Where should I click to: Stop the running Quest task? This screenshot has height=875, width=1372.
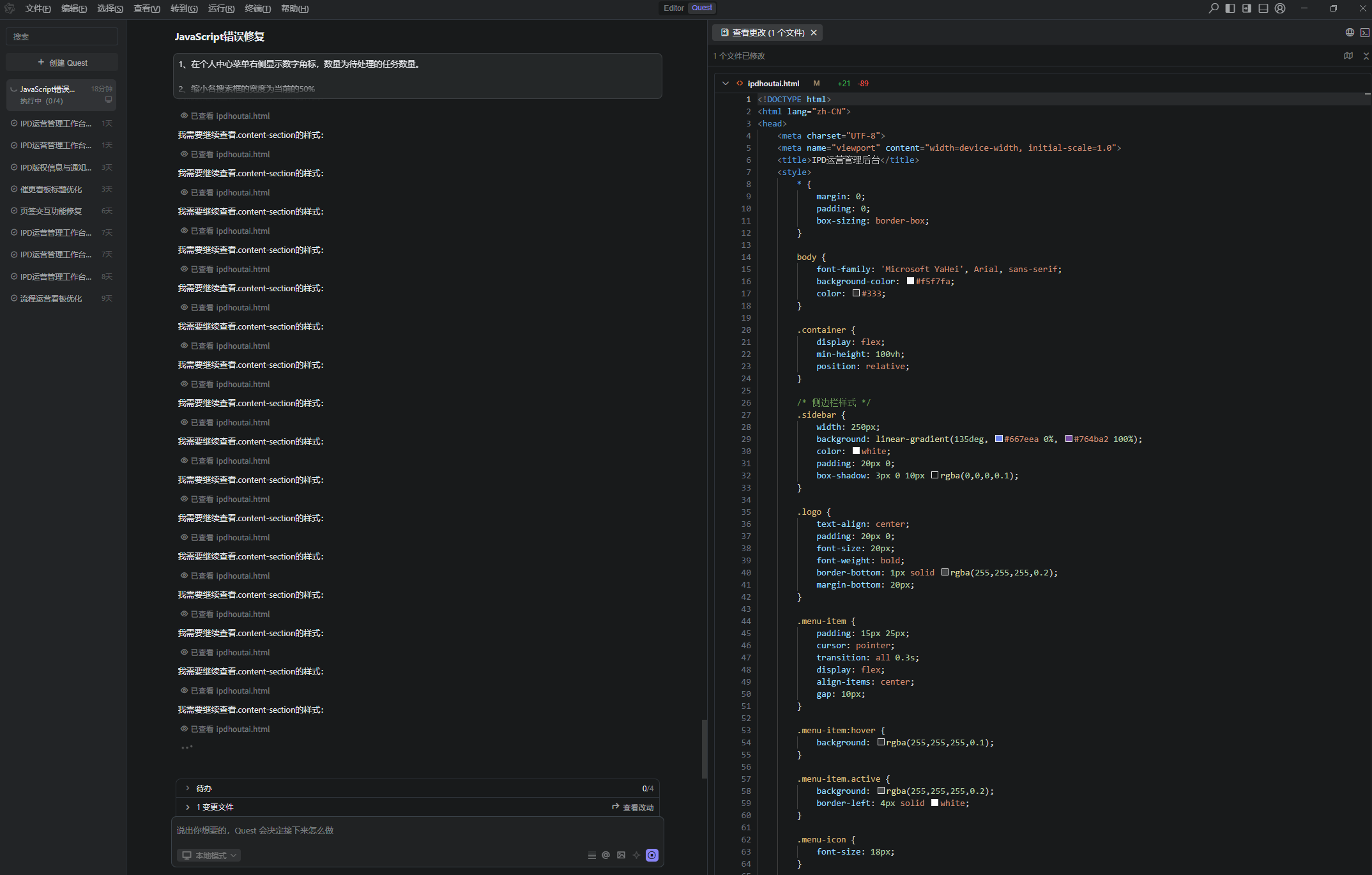click(x=652, y=855)
